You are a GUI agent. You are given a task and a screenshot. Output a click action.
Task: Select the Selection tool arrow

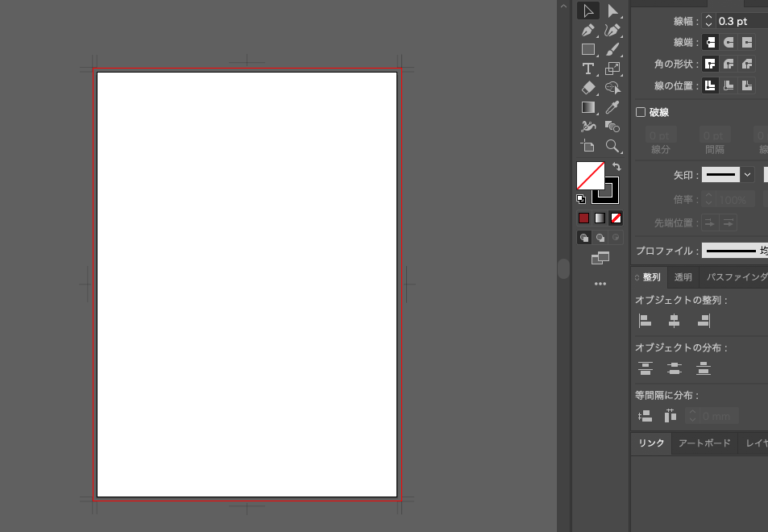(588, 11)
